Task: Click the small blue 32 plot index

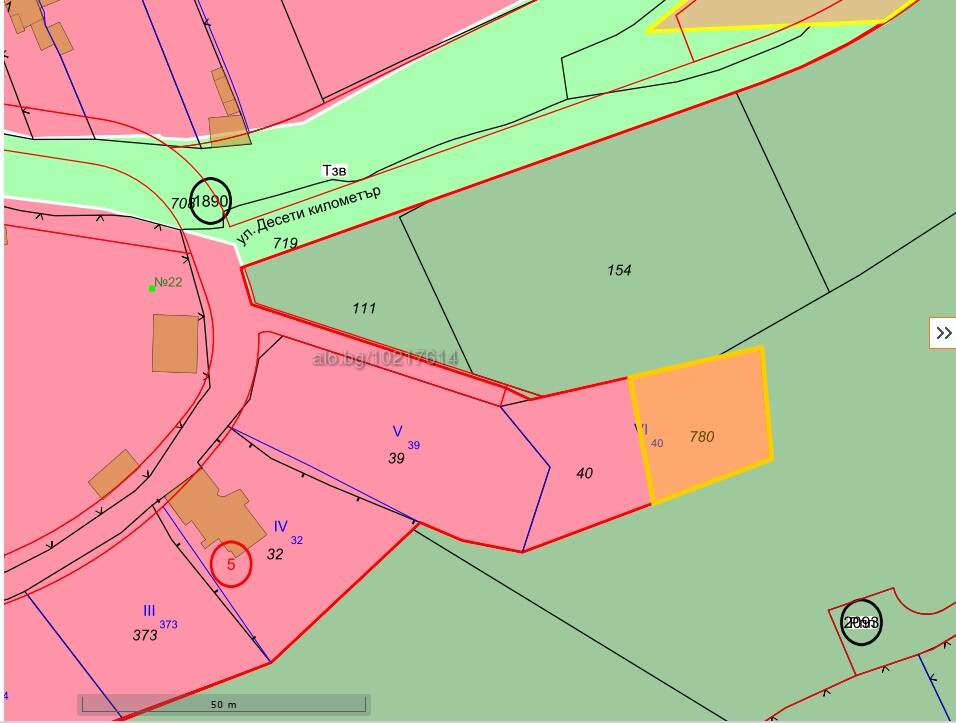Action: coord(297,540)
